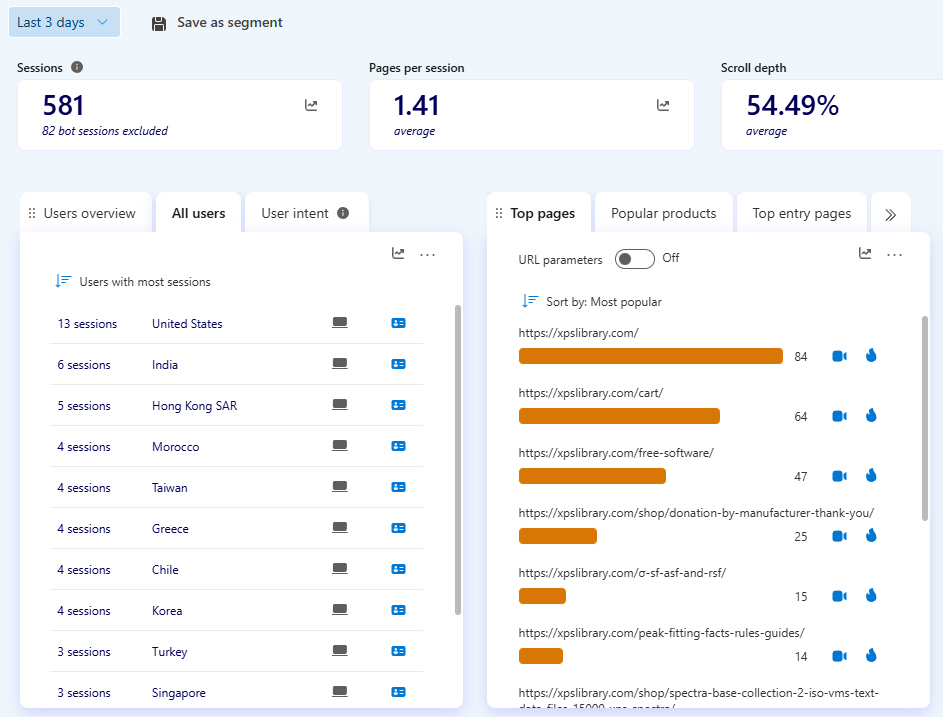943x717 pixels.
Task: Open trend chart for Pages per session
Action: click(x=663, y=105)
